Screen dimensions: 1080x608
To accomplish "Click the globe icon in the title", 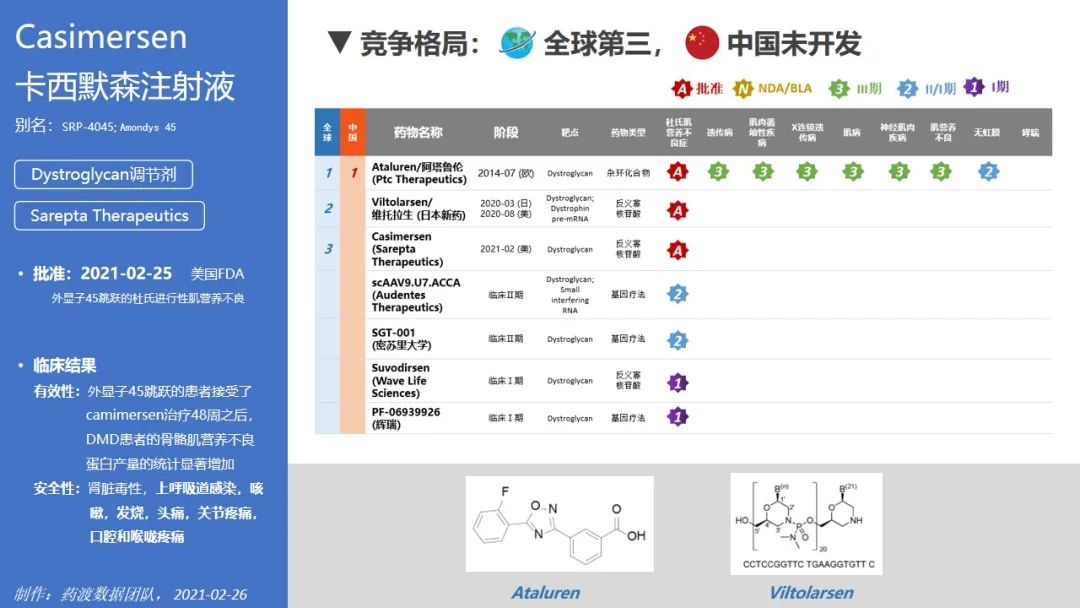I will [x=517, y=42].
